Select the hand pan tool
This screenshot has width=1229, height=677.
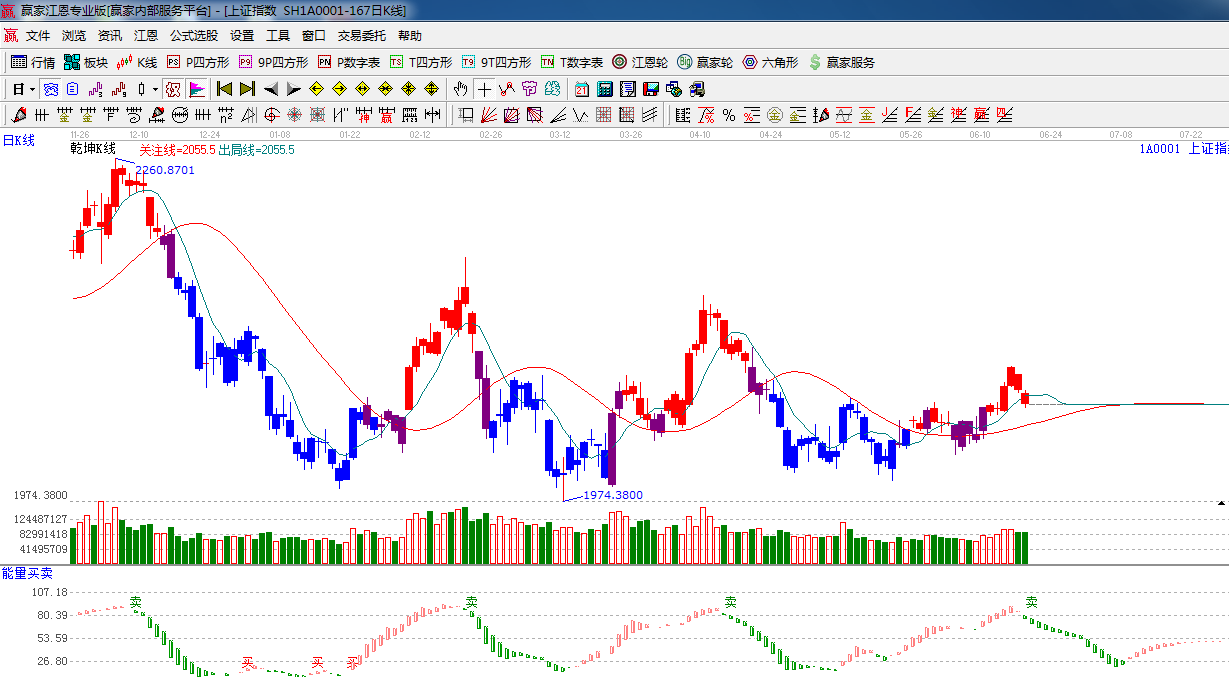pyautogui.click(x=460, y=89)
